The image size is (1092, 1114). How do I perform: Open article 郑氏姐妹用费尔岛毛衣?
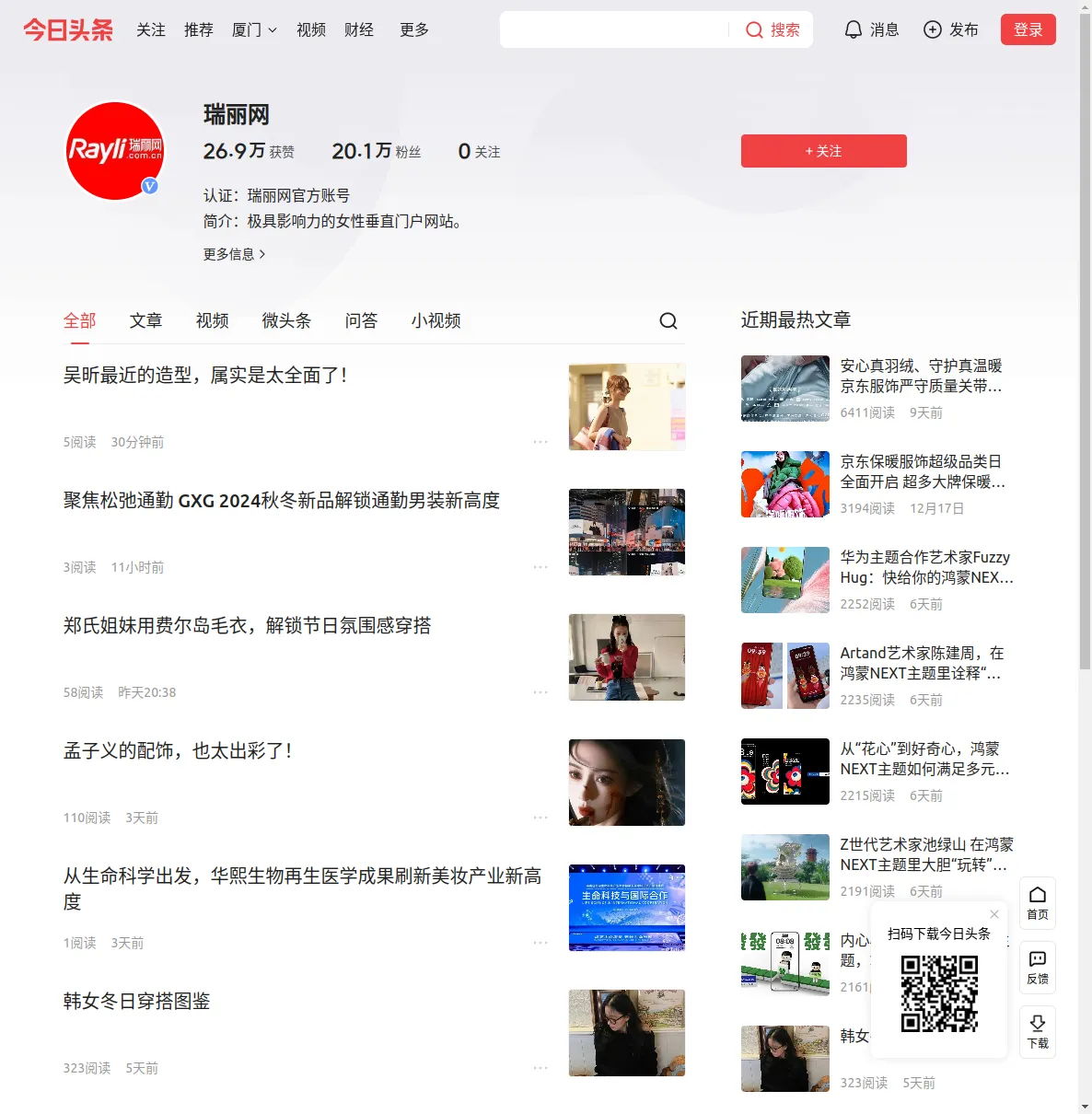click(247, 625)
